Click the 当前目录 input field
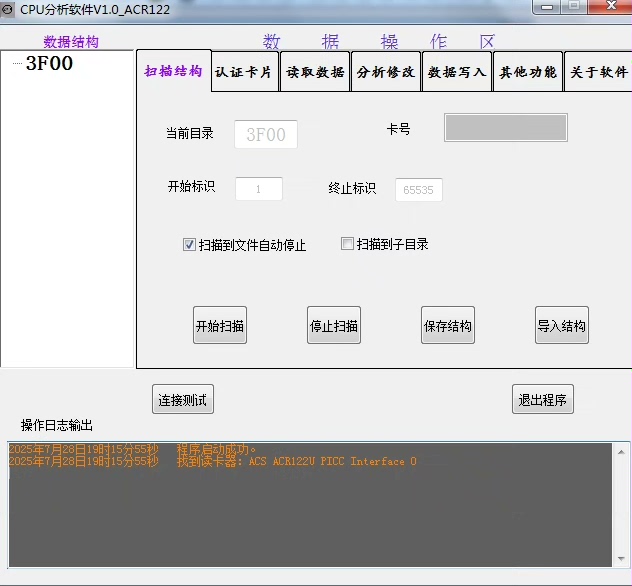This screenshot has width=632, height=586. pos(266,134)
